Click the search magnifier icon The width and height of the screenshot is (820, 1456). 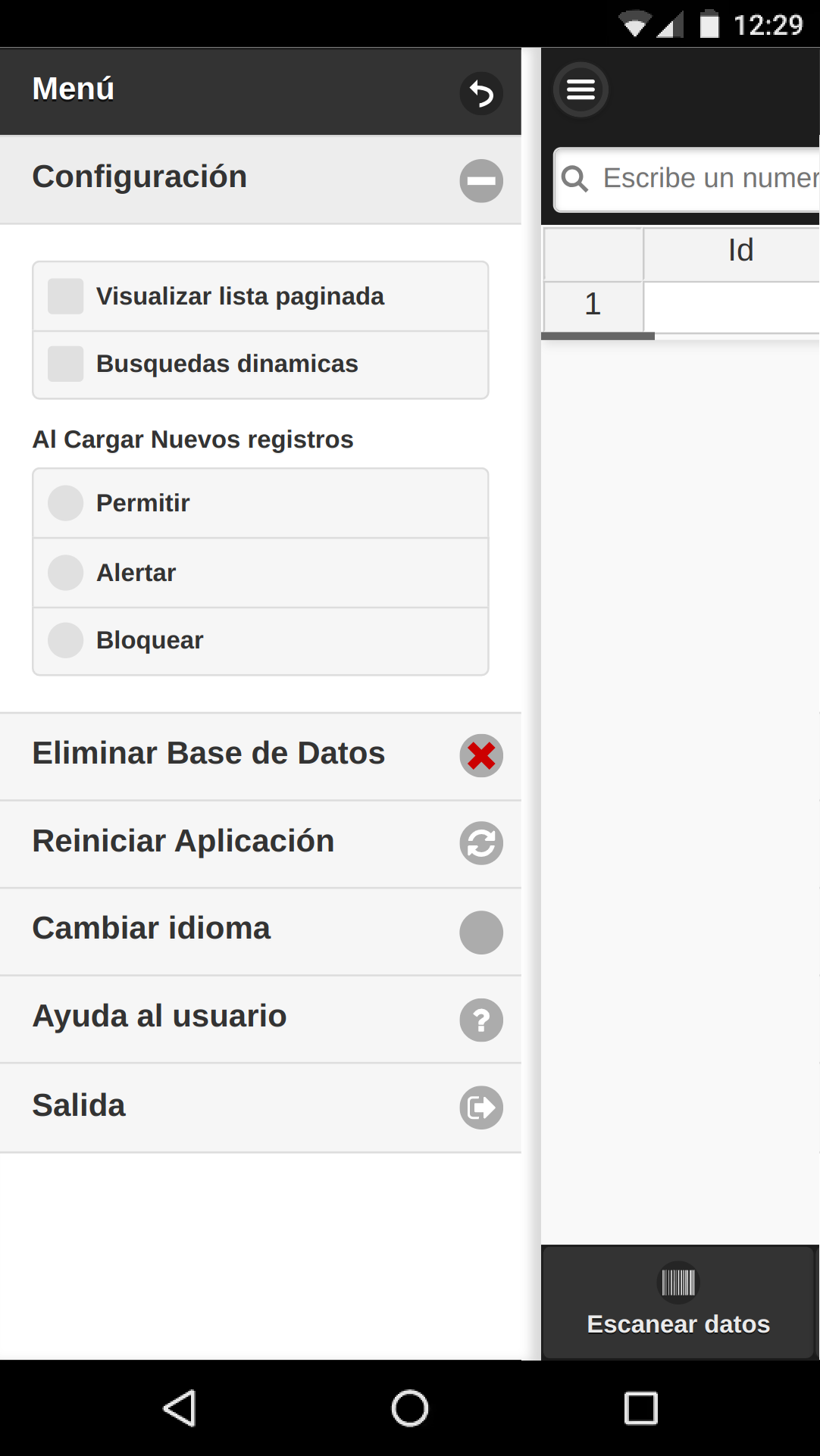pyautogui.click(x=575, y=179)
